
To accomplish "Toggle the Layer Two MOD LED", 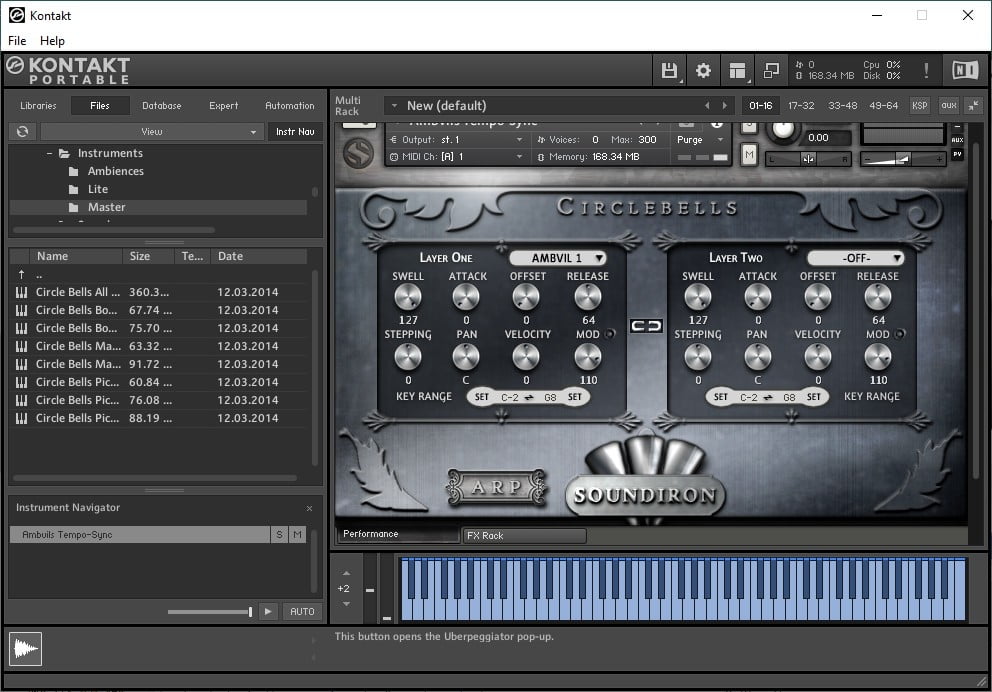I will tap(900, 334).
